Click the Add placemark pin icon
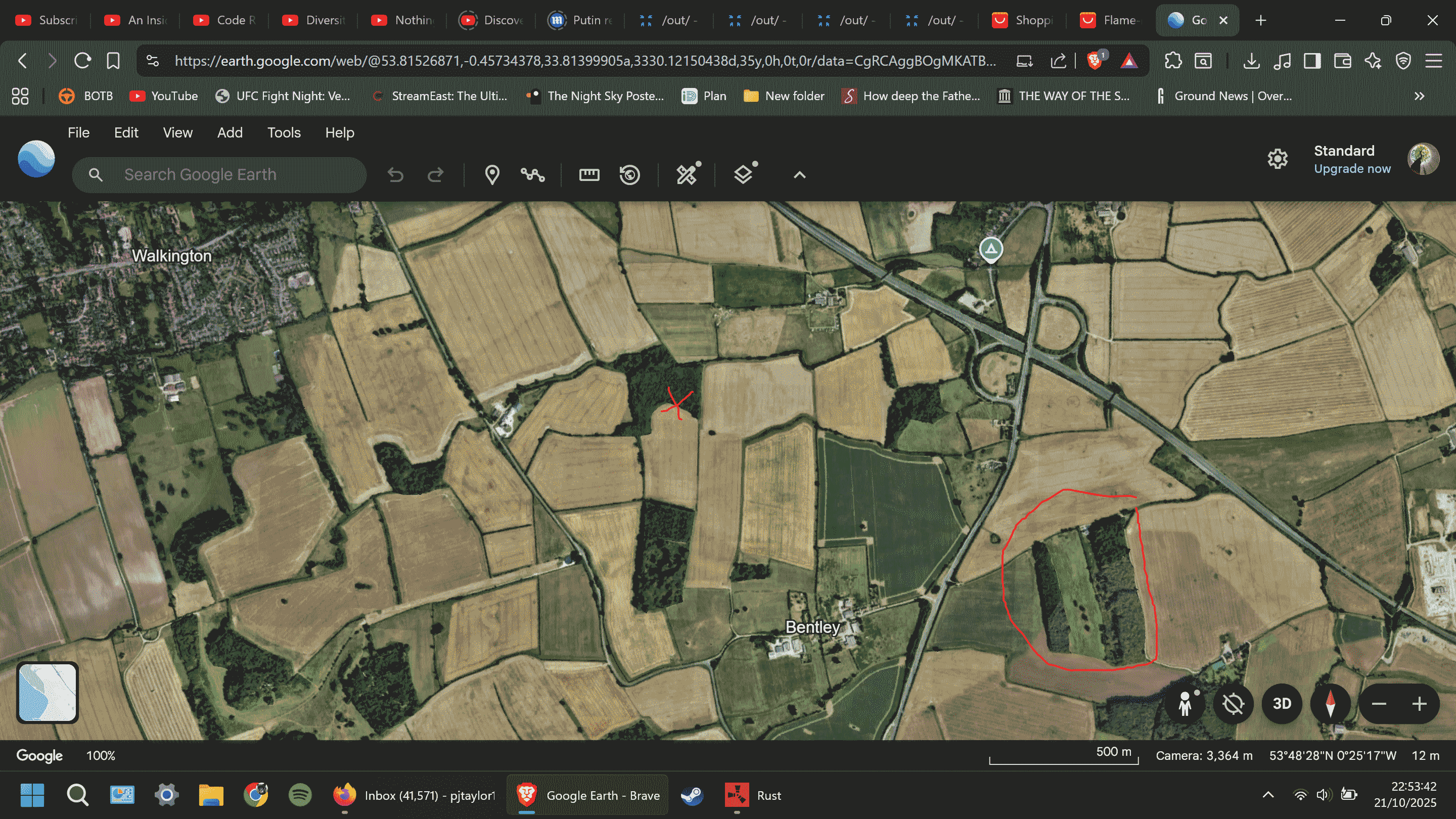Viewport: 1456px width, 819px height. click(492, 174)
